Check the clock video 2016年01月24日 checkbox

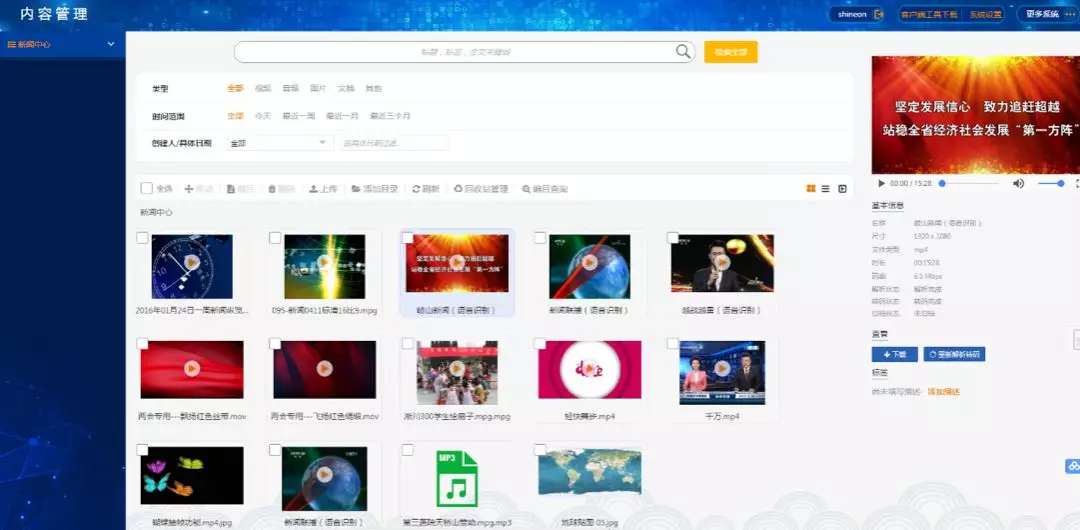[x=142, y=238]
